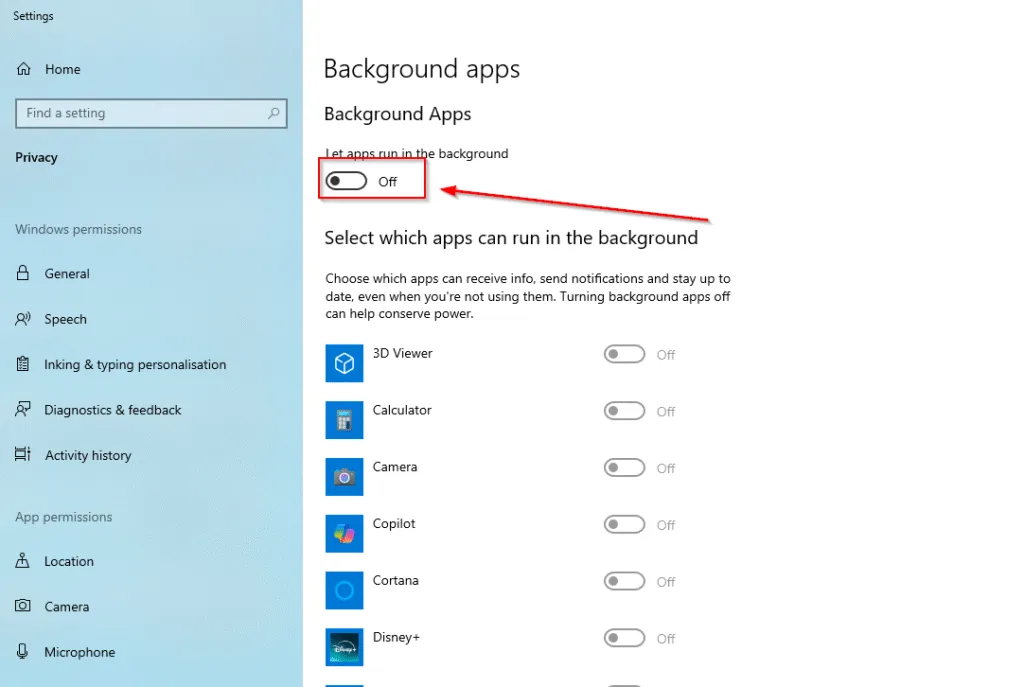The image size is (1024, 687).
Task: Toggle Calculator background switch
Action: click(624, 411)
